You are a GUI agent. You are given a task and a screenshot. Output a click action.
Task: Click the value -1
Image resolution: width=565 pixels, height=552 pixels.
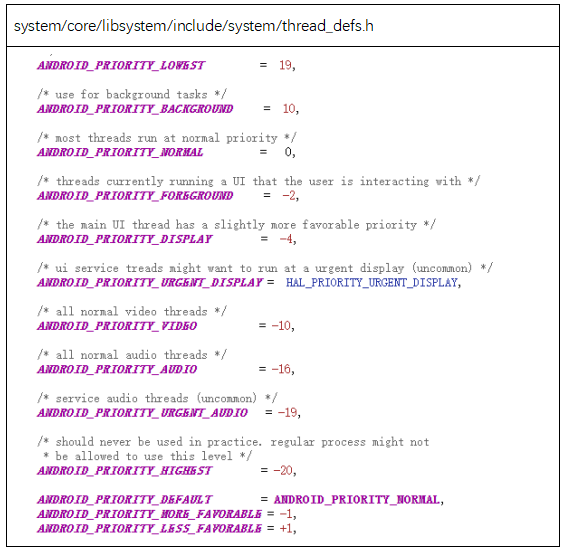(286, 513)
